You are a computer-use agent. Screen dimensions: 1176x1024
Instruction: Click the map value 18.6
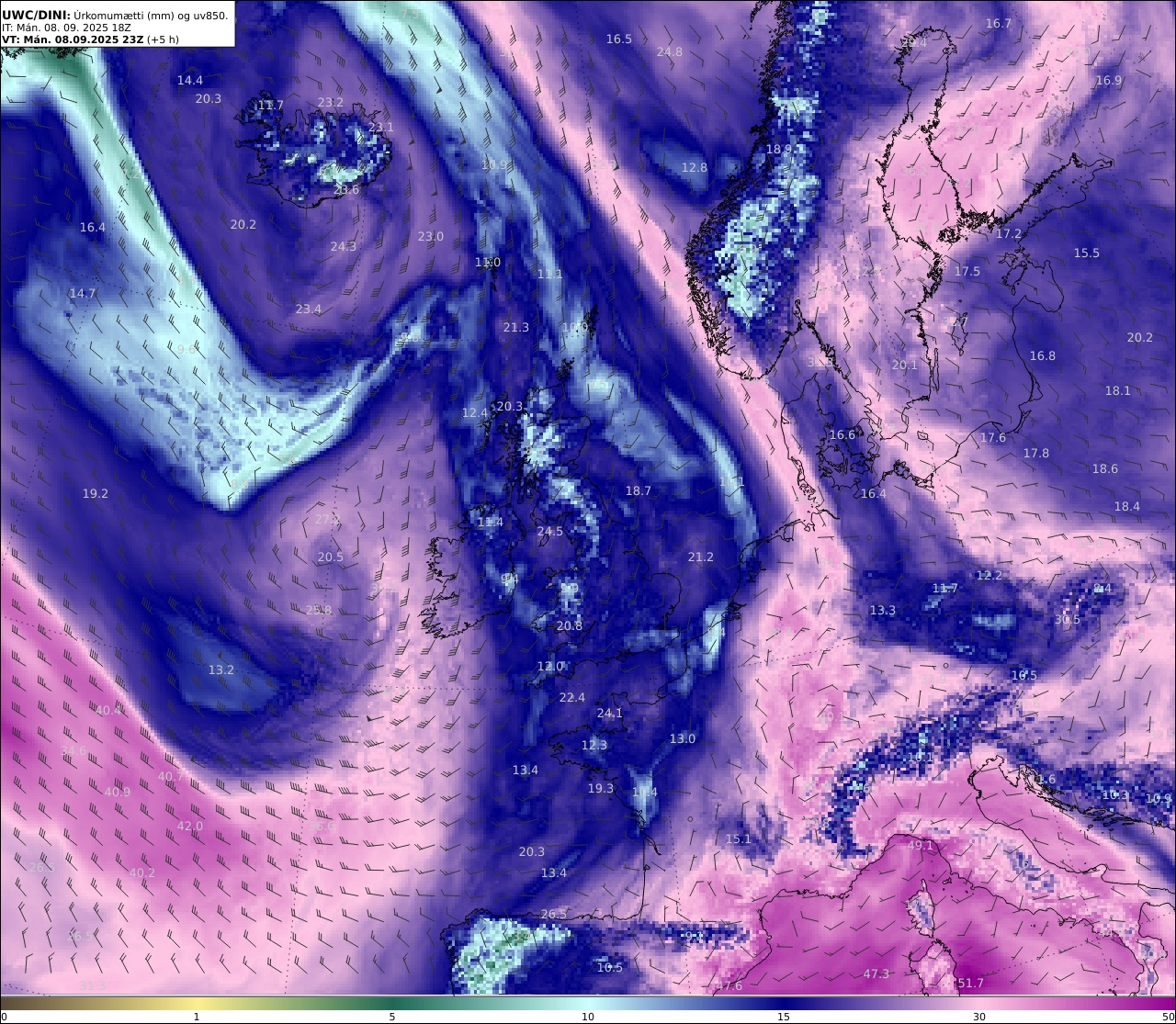point(1105,468)
